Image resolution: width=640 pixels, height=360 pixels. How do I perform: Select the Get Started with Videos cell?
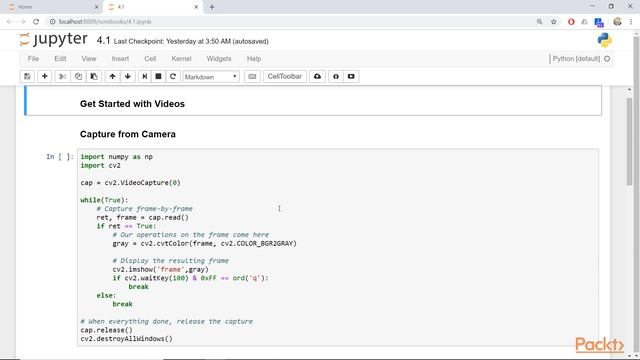pos(313,101)
